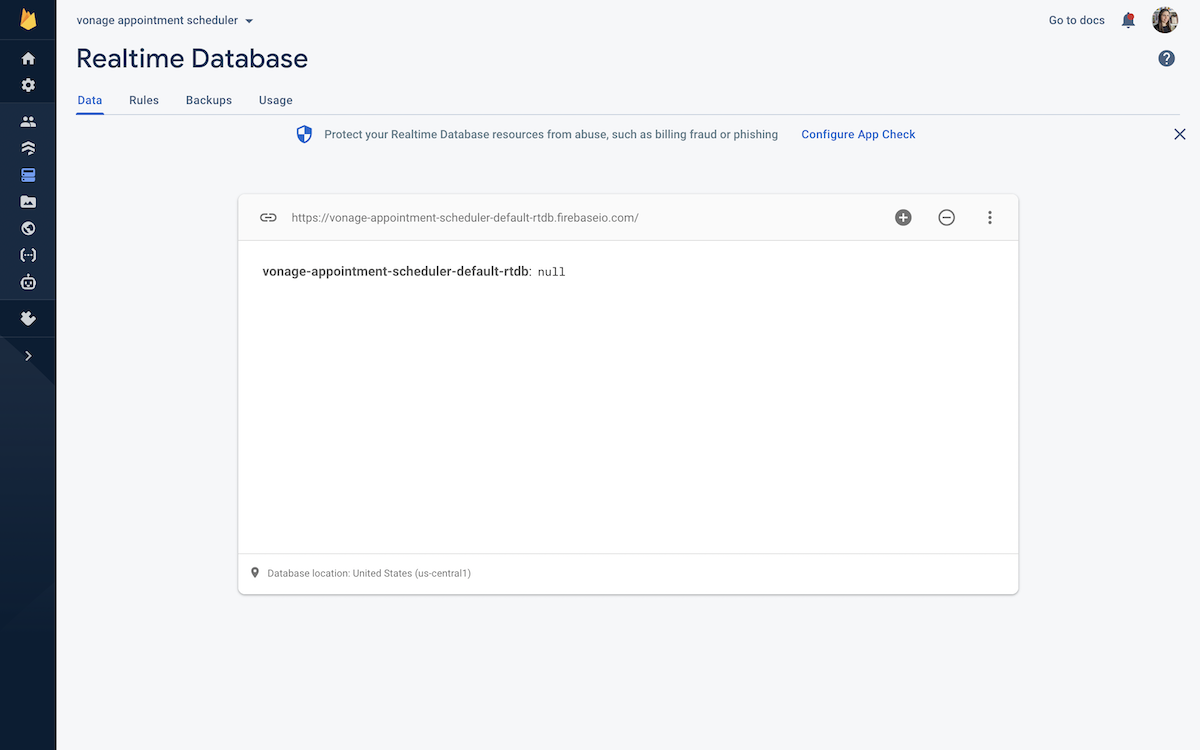
Task: Click the Realtime Database heading
Action: [192, 59]
